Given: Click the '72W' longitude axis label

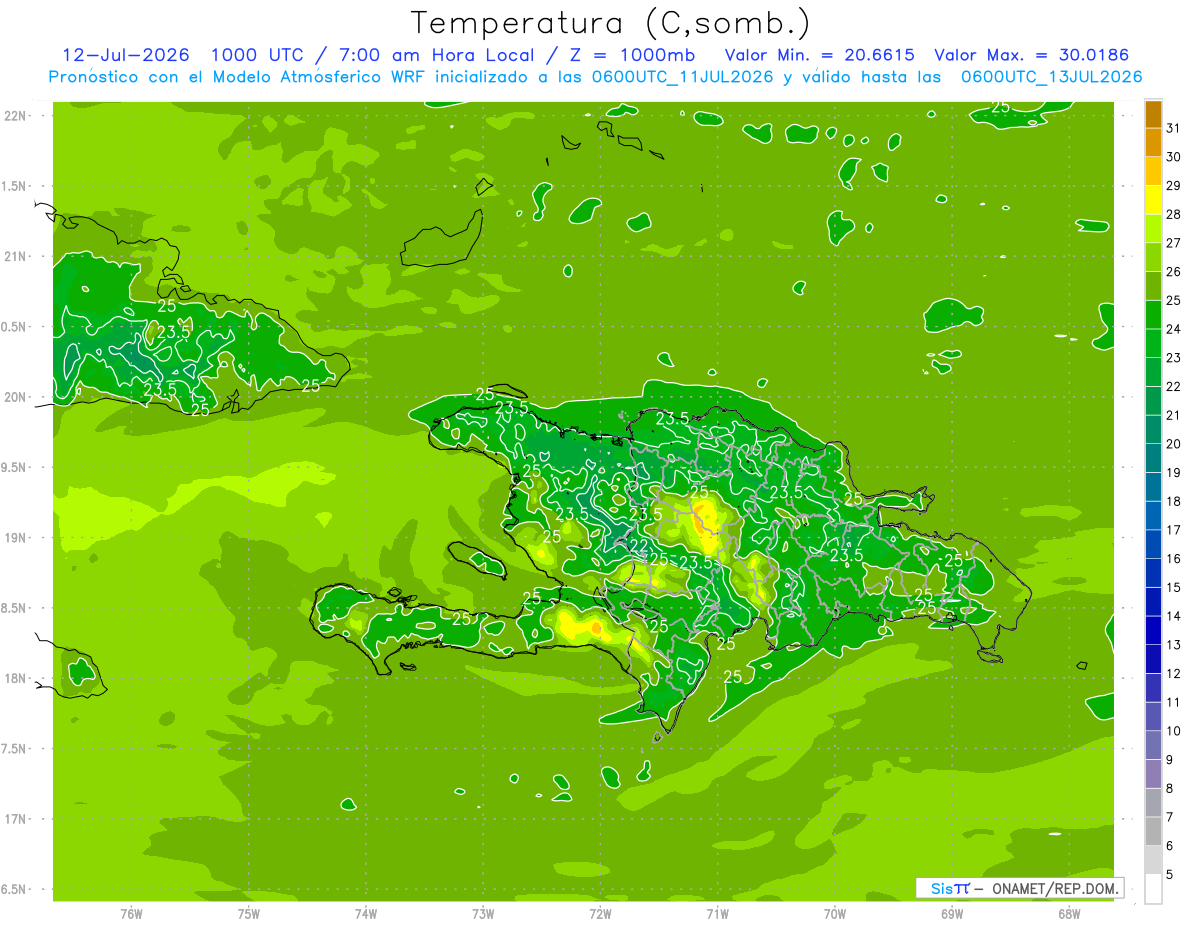Looking at the screenshot, I should (x=600, y=914).
